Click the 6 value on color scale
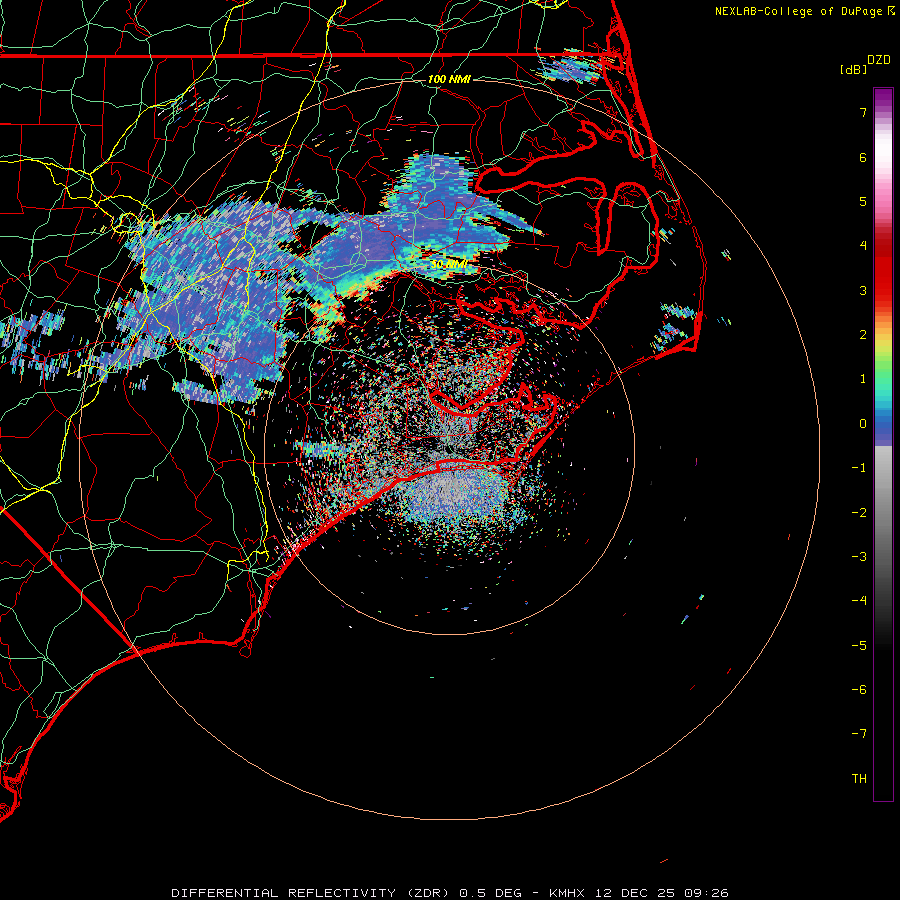This screenshot has width=900, height=900. click(x=863, y=157)
